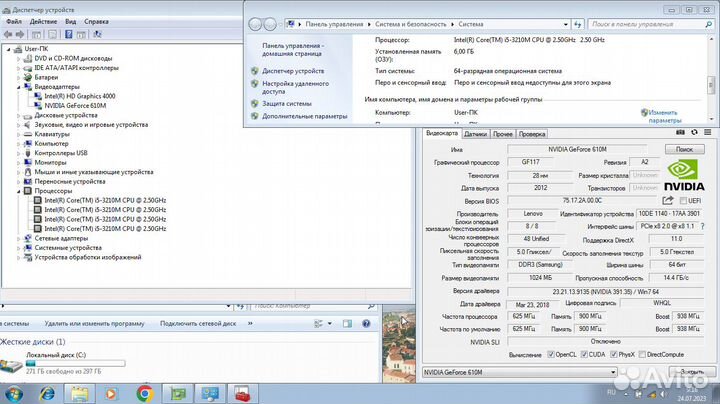Screen dimensions: 720x404
Task: Open the Файл menu
Action: 14,22
